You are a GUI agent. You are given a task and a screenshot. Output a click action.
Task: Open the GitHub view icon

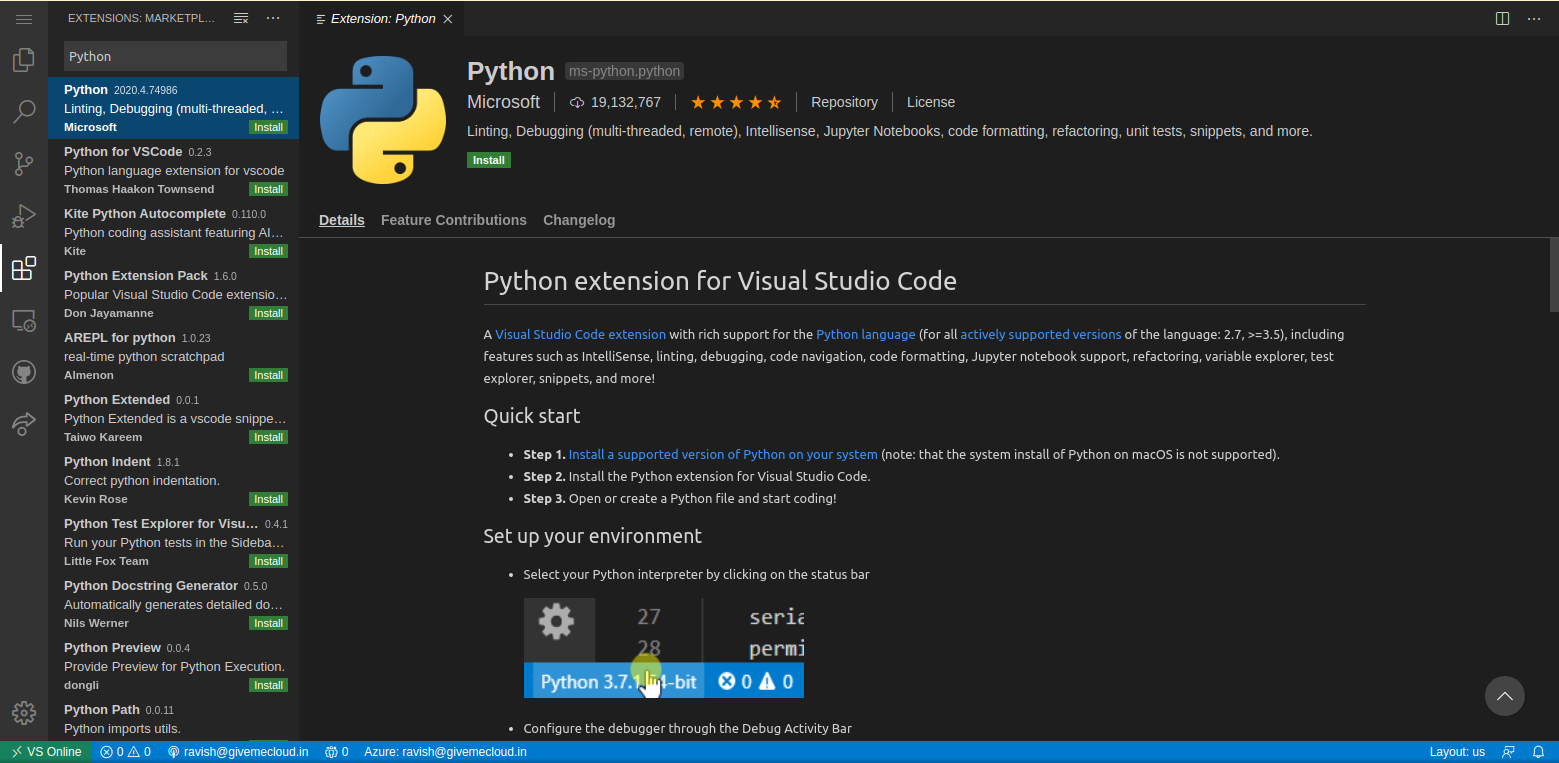pos(24,373)
